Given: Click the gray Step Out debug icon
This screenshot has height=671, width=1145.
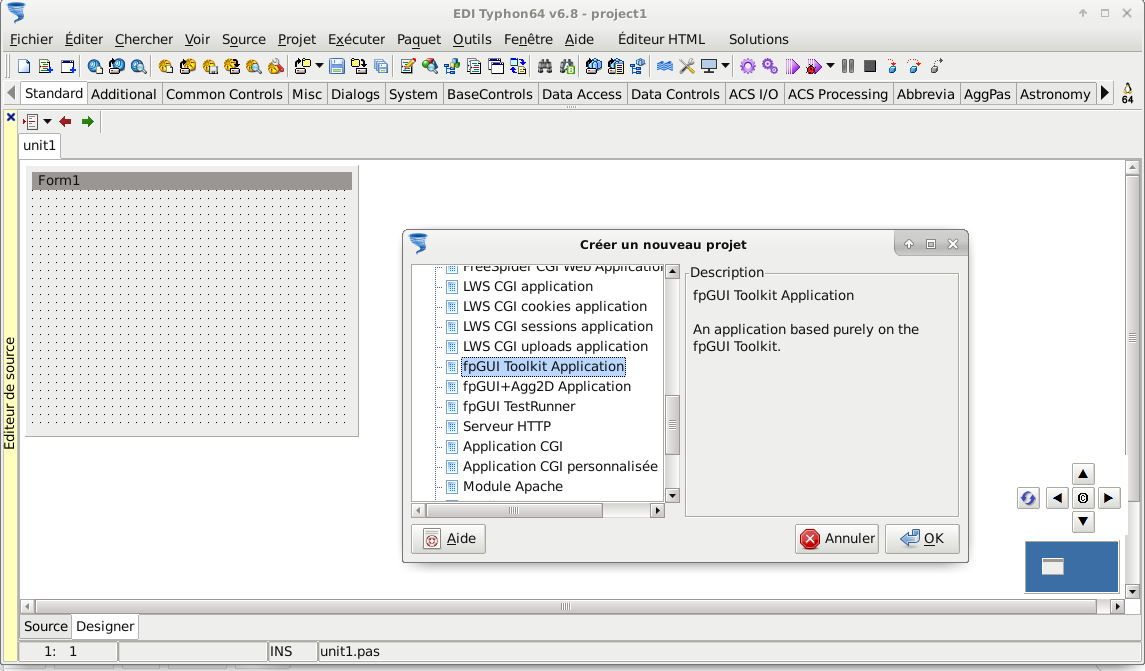Looking at the screenshot, I should click(x=937, y=66).
